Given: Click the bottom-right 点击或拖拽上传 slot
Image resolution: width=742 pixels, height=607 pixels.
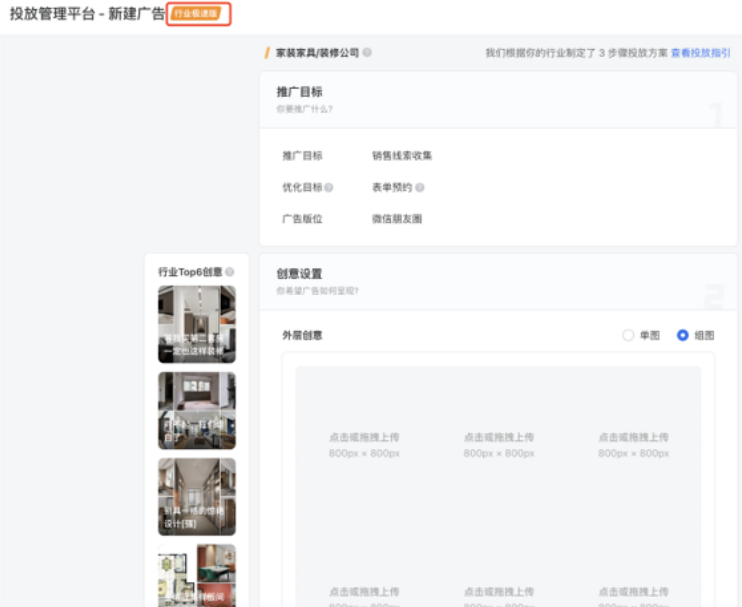Looking at the screenshot, I should pyautogui.click(x=634, y=591).
